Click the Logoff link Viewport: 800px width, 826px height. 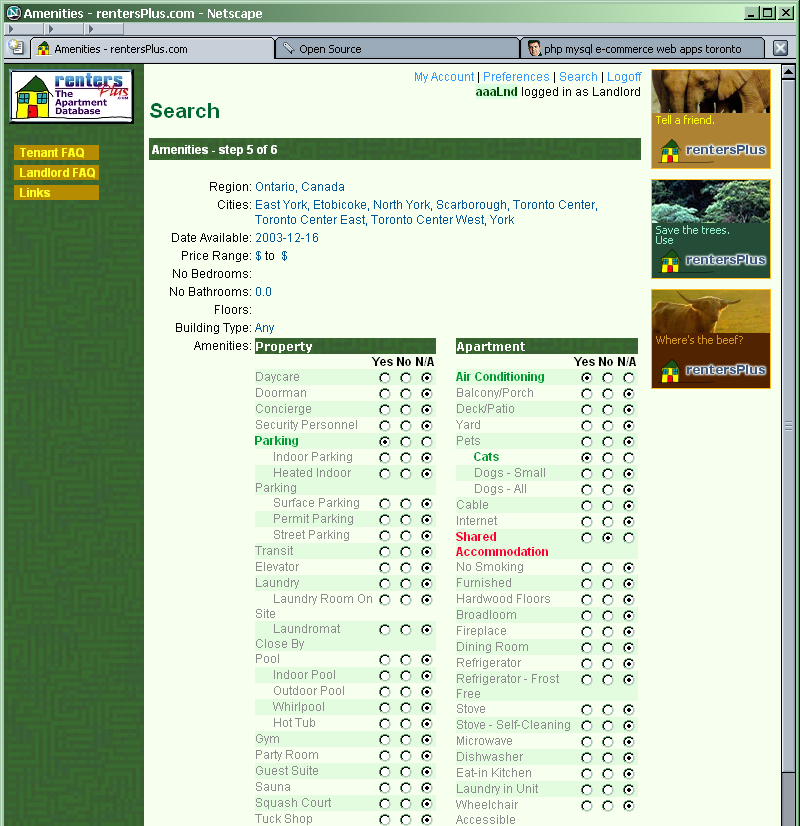point(624,77)
